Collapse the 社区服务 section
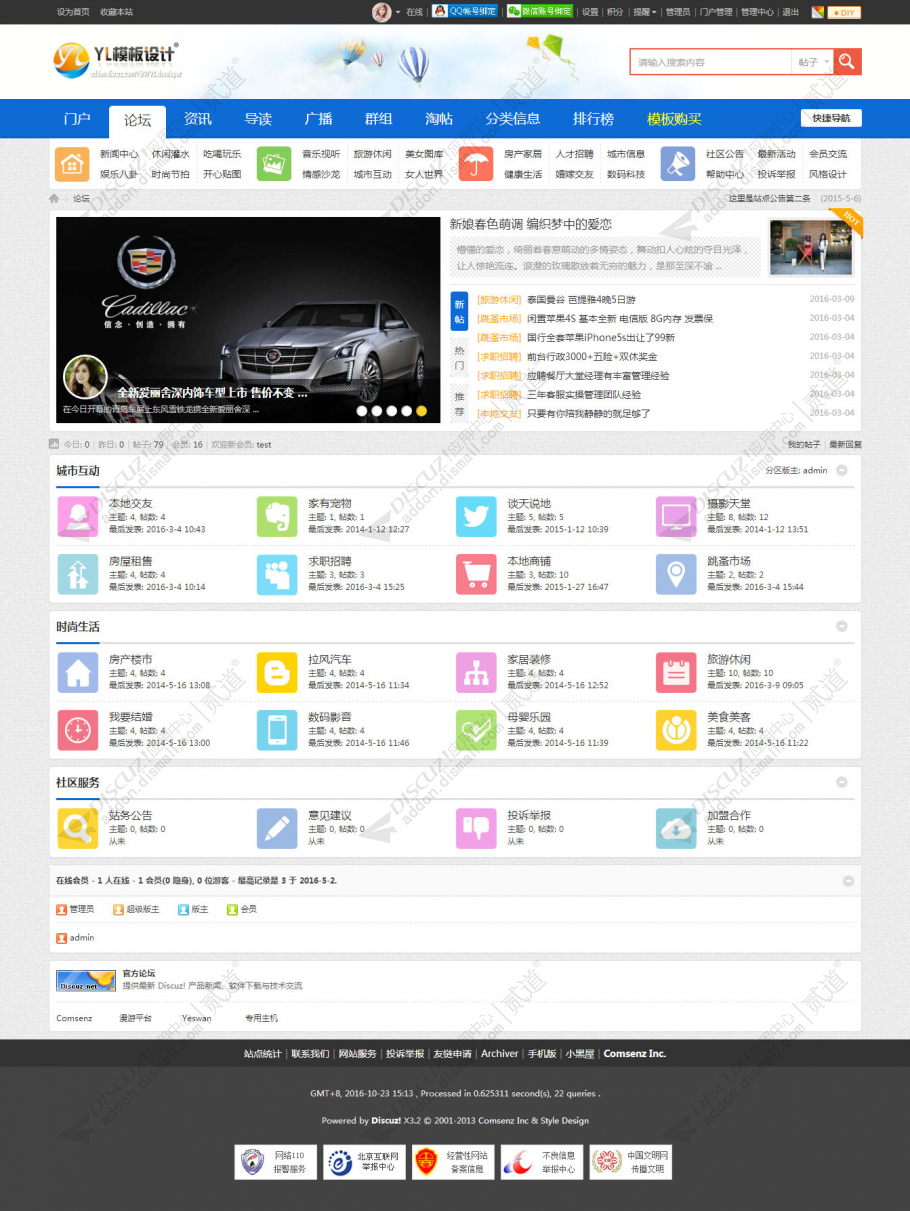Screen dimensions: 910x1211 (x=842, y=782)
